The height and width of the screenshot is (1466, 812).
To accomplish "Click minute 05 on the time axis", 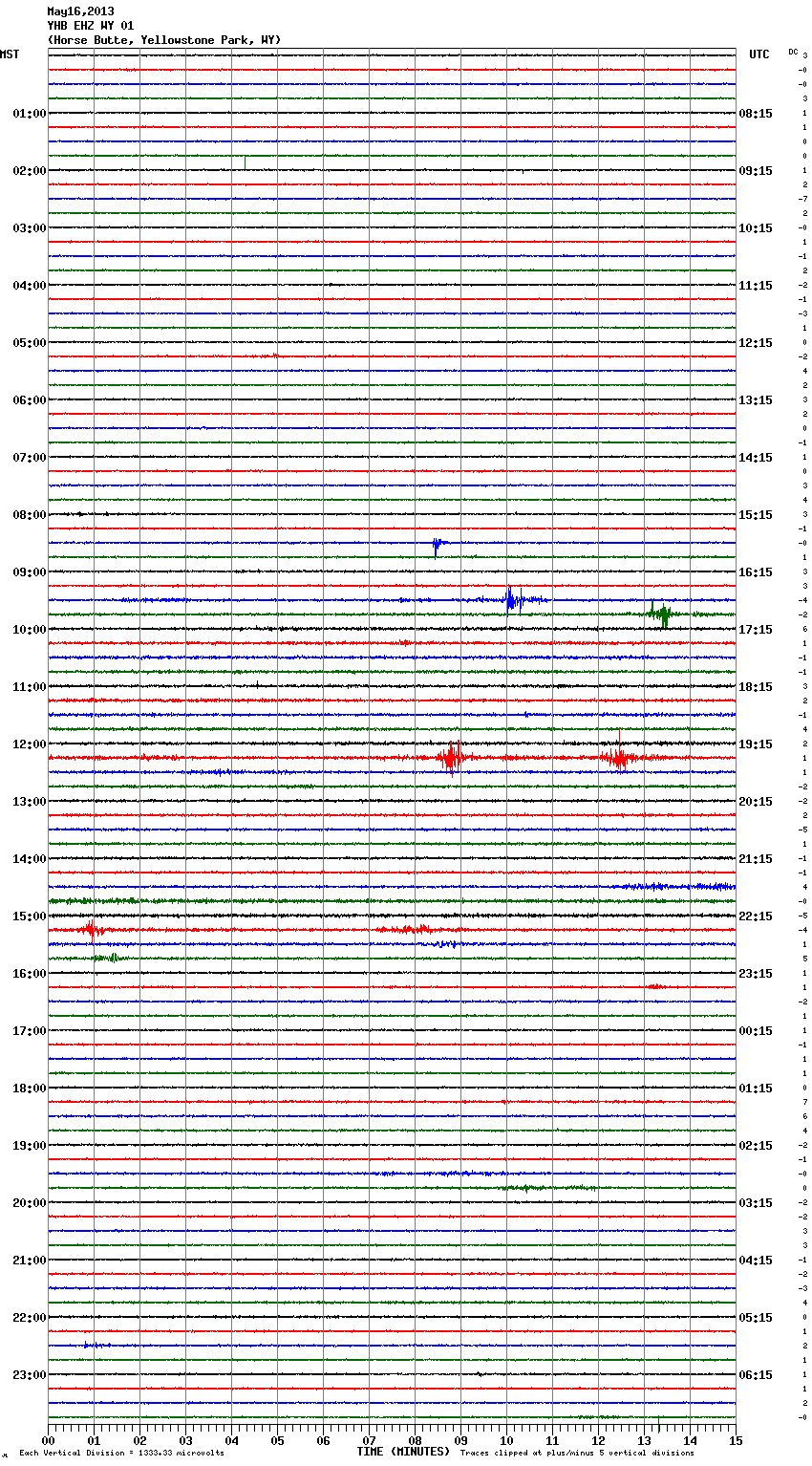I will point(277,1441).
